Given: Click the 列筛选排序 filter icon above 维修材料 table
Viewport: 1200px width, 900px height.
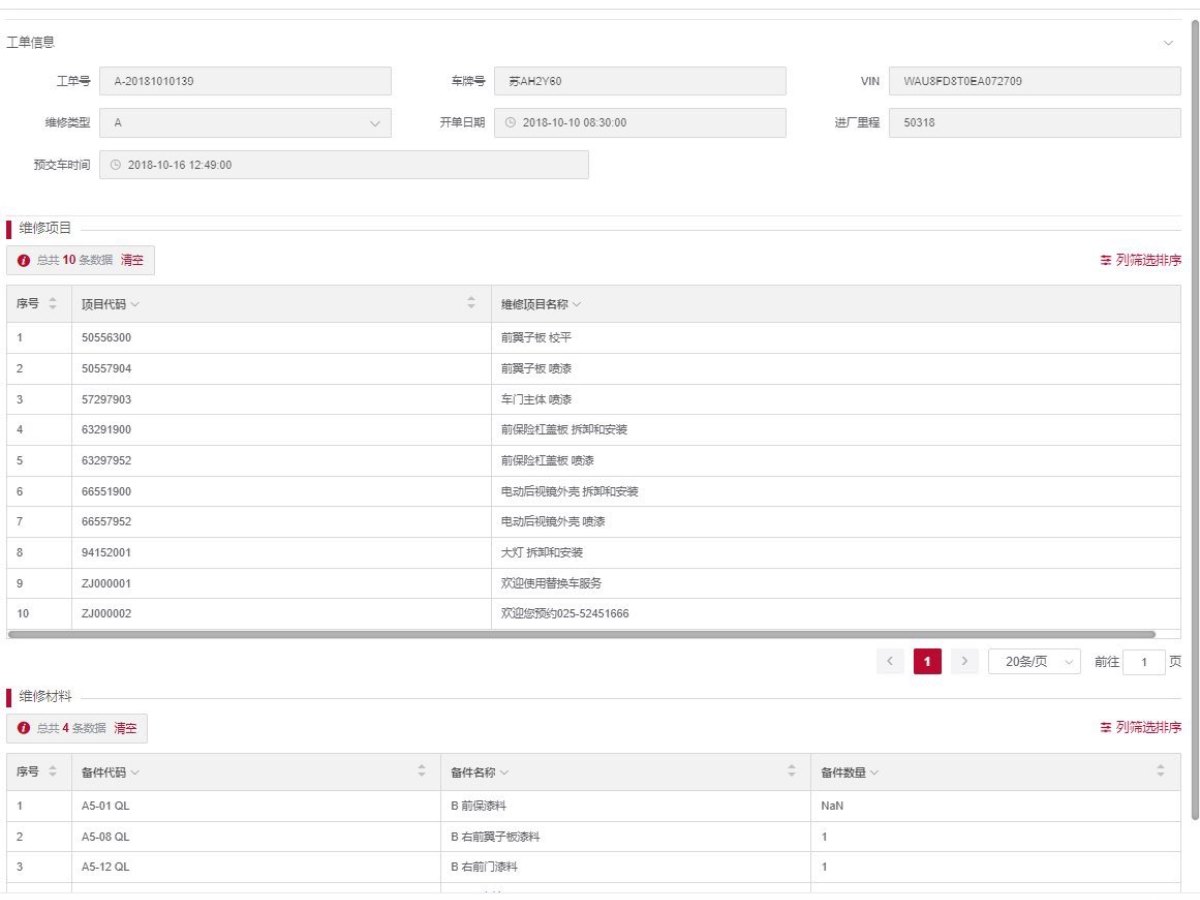Looking at the screenshot, I should 1106,727.
